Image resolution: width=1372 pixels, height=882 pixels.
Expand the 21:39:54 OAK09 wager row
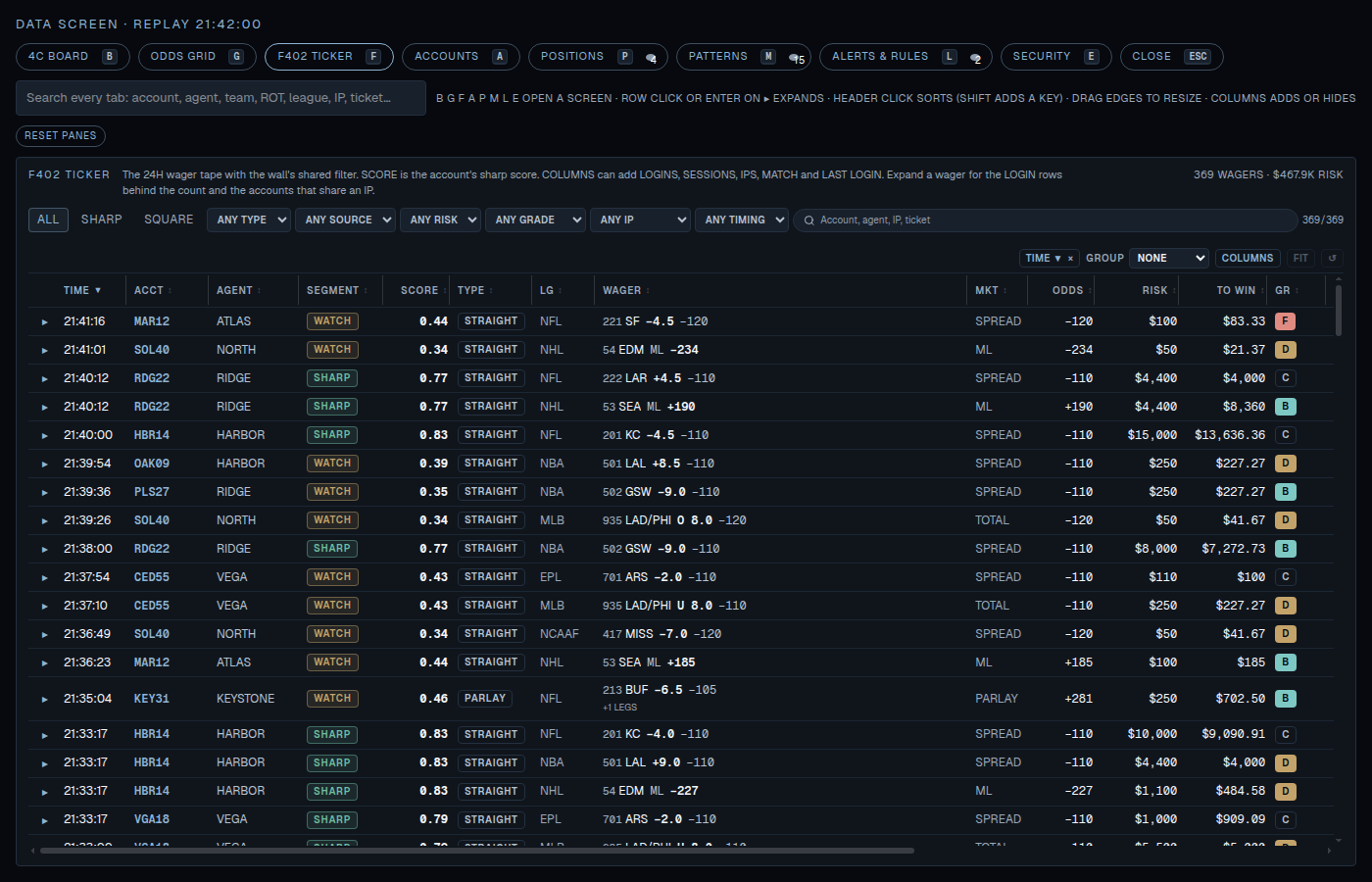click(45, 465)
